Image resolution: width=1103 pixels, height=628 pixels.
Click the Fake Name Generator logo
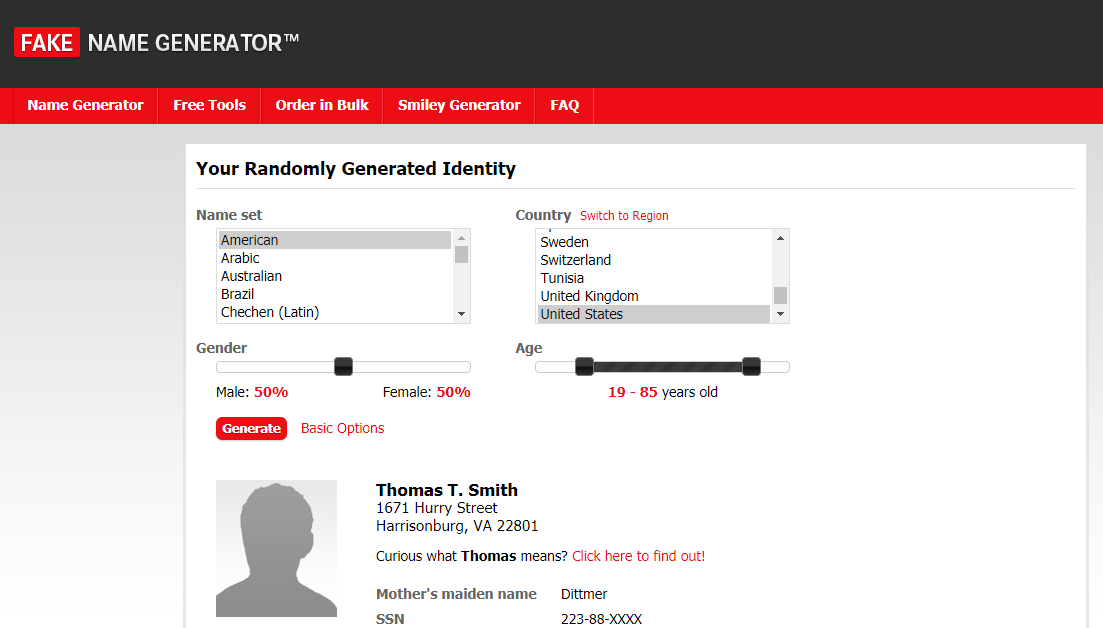pos(156,43)
